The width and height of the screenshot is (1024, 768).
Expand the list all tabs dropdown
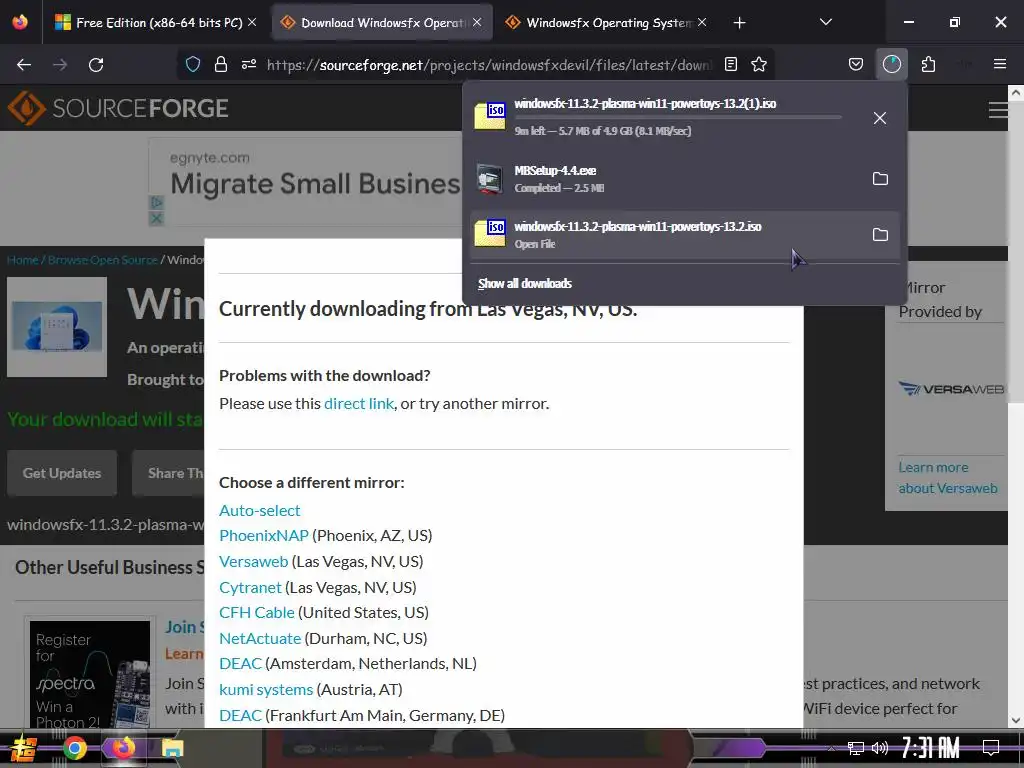coord(825,22)
